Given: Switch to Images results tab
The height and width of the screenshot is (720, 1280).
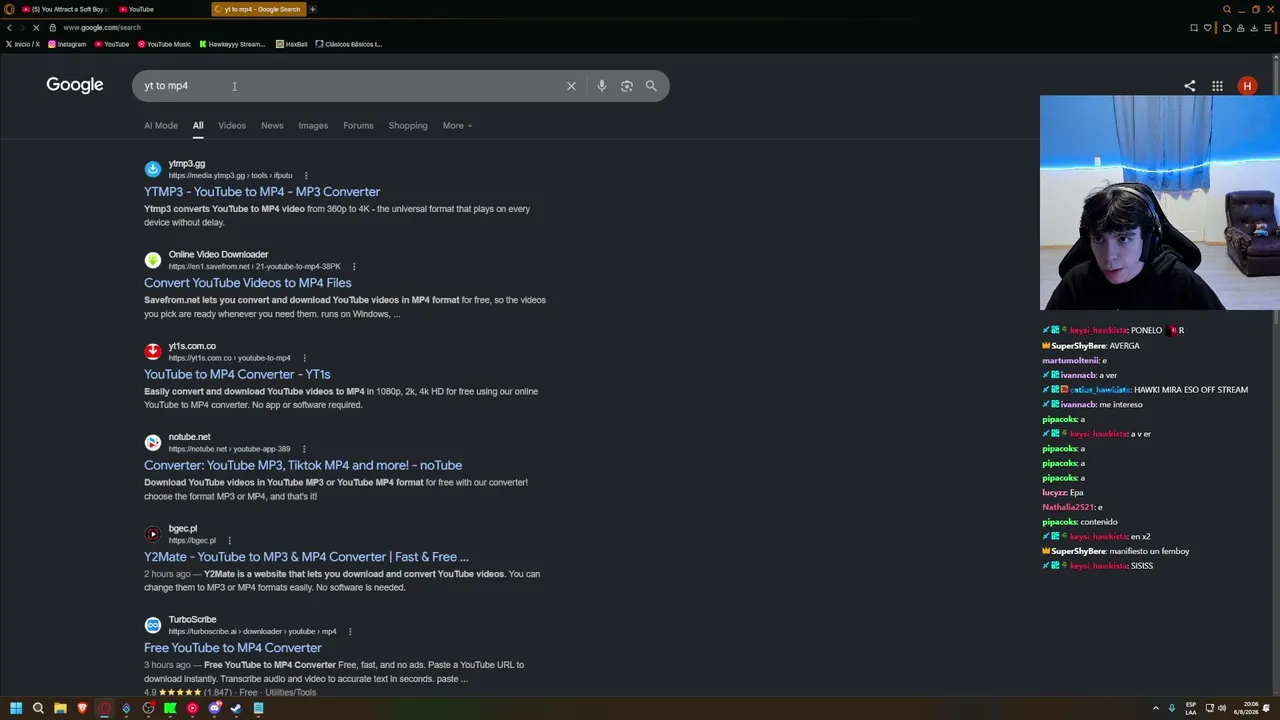Looking at the screenshot, I should (313, 126).
